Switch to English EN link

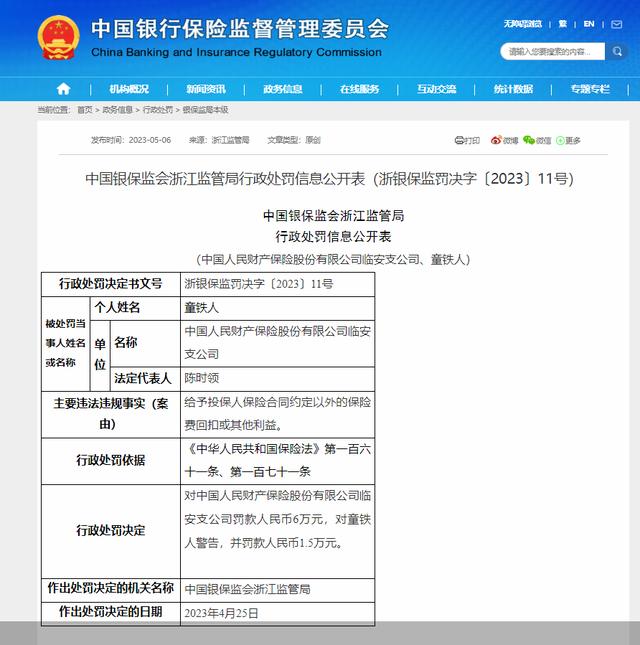[589, 24]
